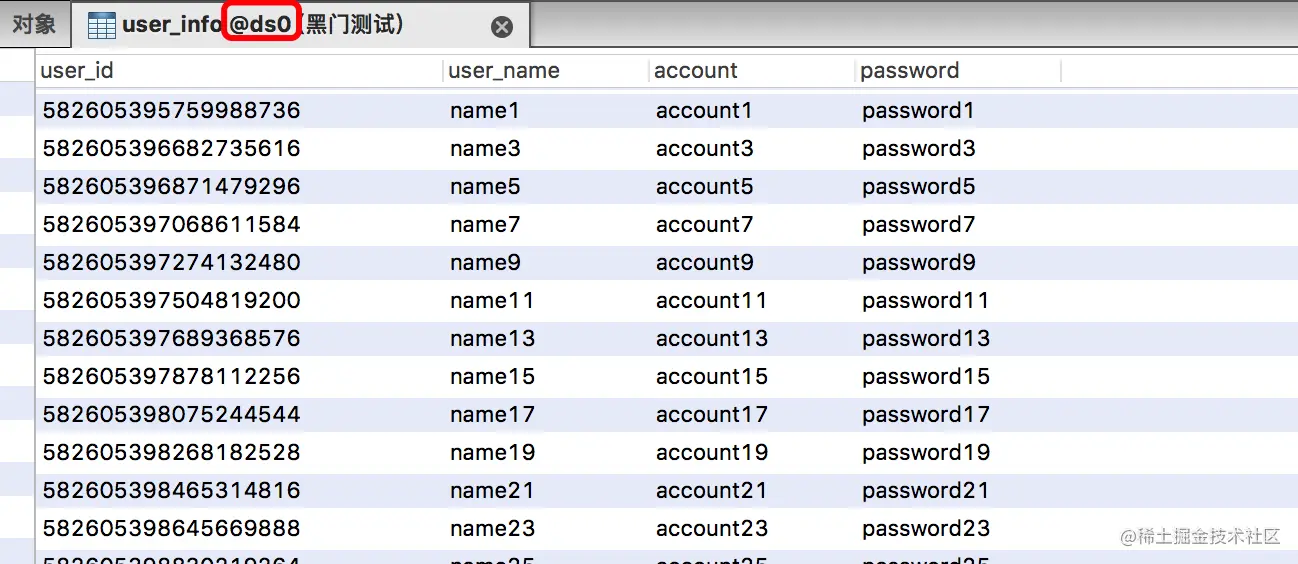Screen dimensions: 1298x564
Task: Click the table icon on user_info tab
Action: tap(101, 26)
